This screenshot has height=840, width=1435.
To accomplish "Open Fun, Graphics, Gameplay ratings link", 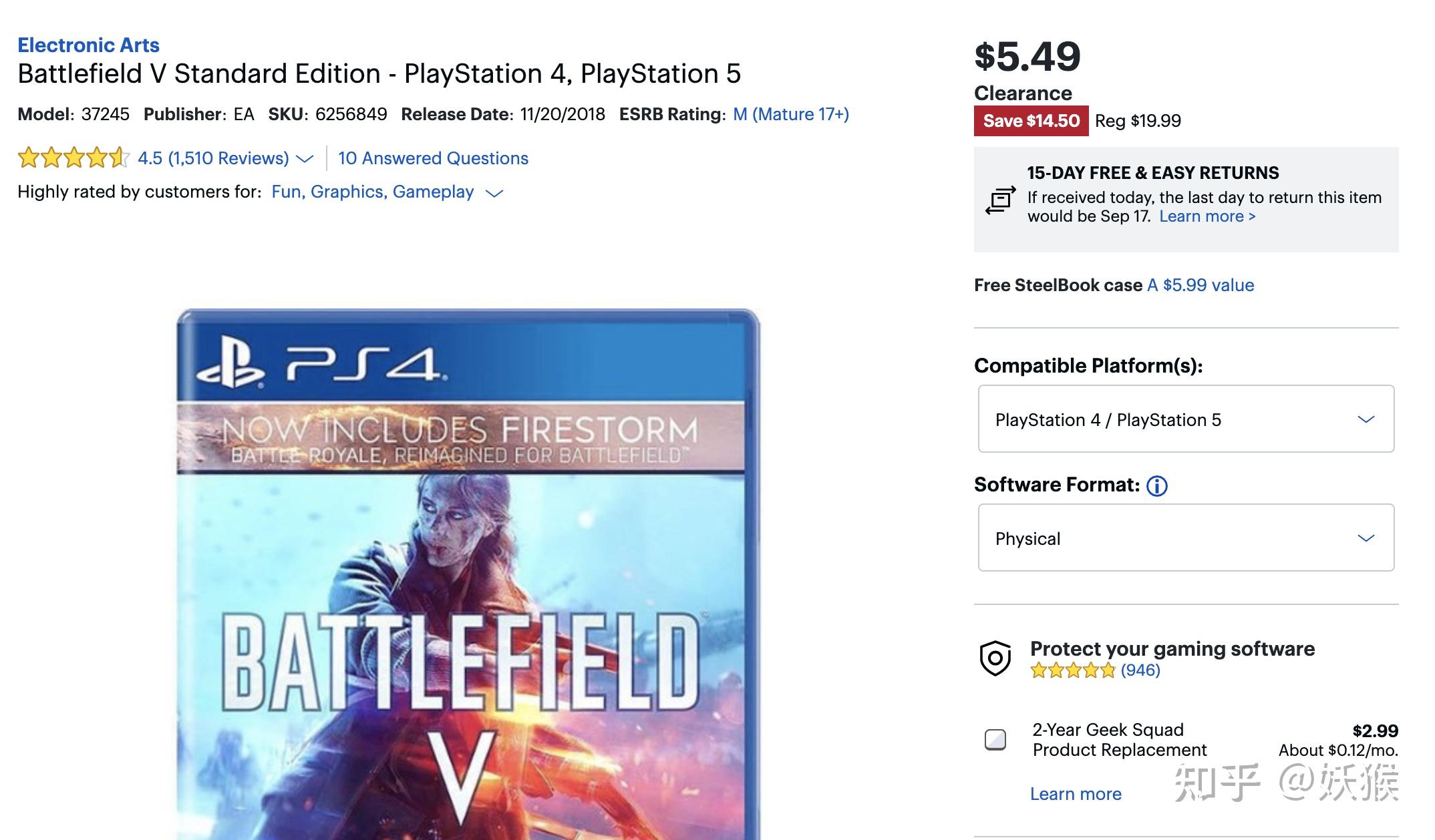I will click(372, 192).
